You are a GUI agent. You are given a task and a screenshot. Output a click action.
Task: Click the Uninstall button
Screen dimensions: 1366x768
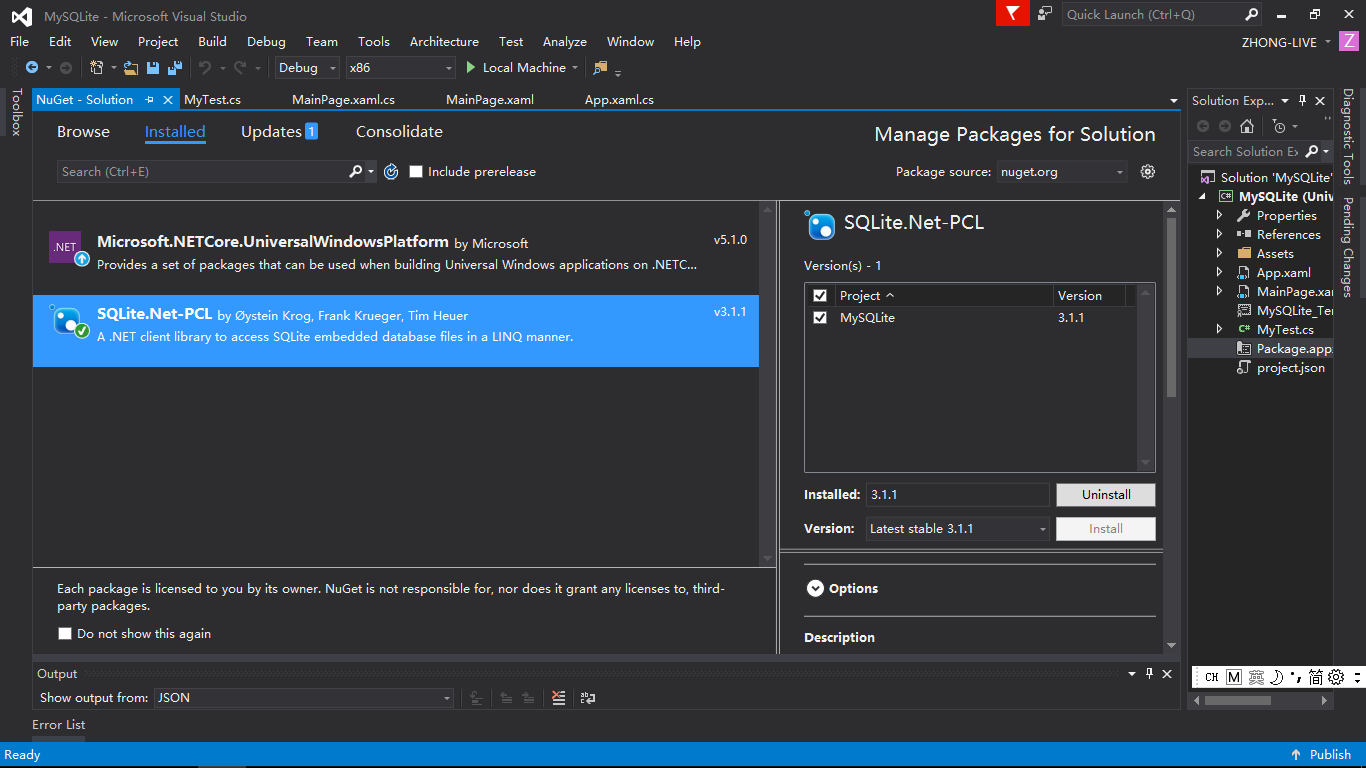click(x=1106, y=495)
